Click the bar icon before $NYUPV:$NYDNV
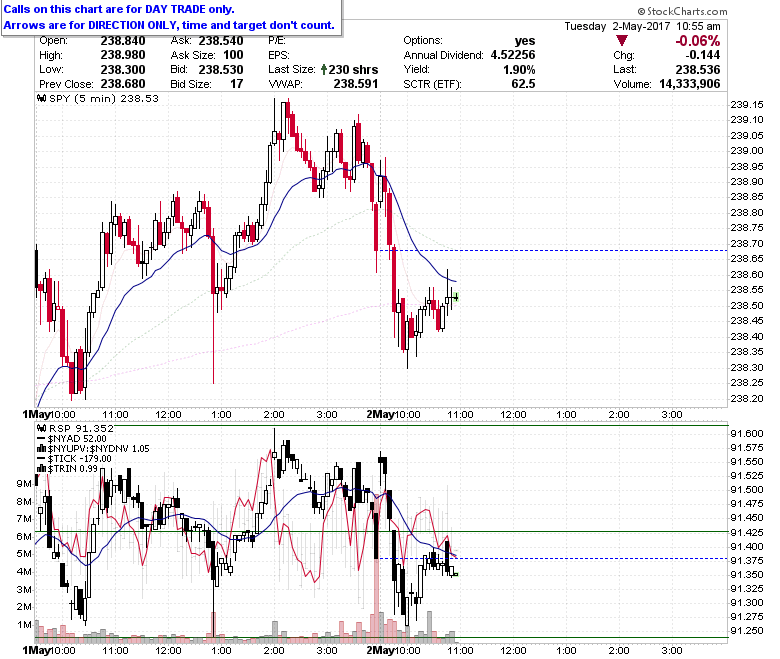Viewport: 780px width, 659px height. pyautogui.click(x=42, y=449)
